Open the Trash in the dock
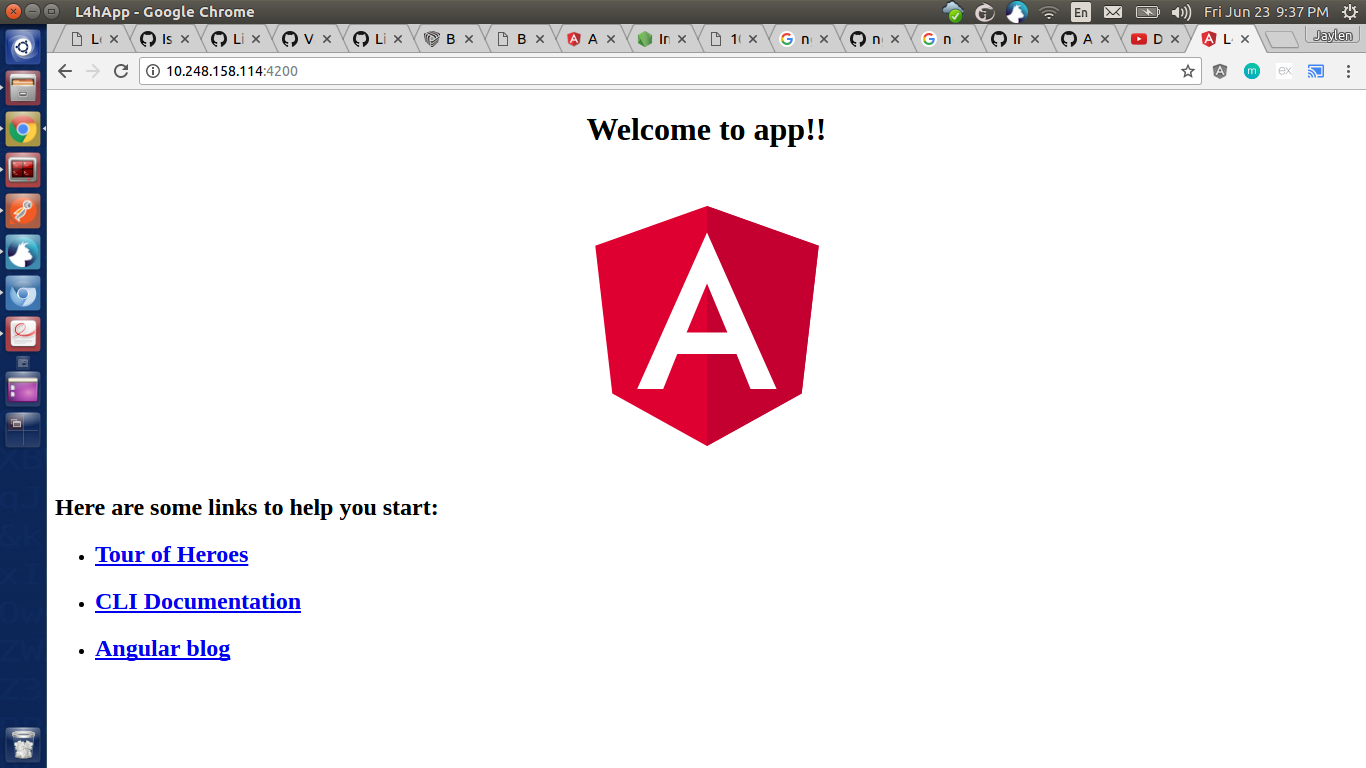This screenshot has width=1366, height=768. point(23,745)
